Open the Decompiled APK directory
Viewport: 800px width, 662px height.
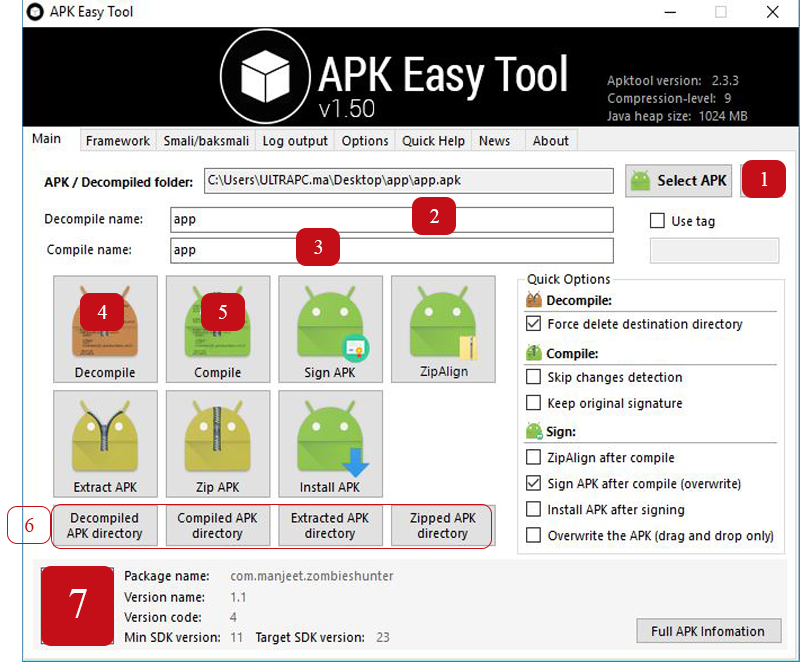[105, 526]
